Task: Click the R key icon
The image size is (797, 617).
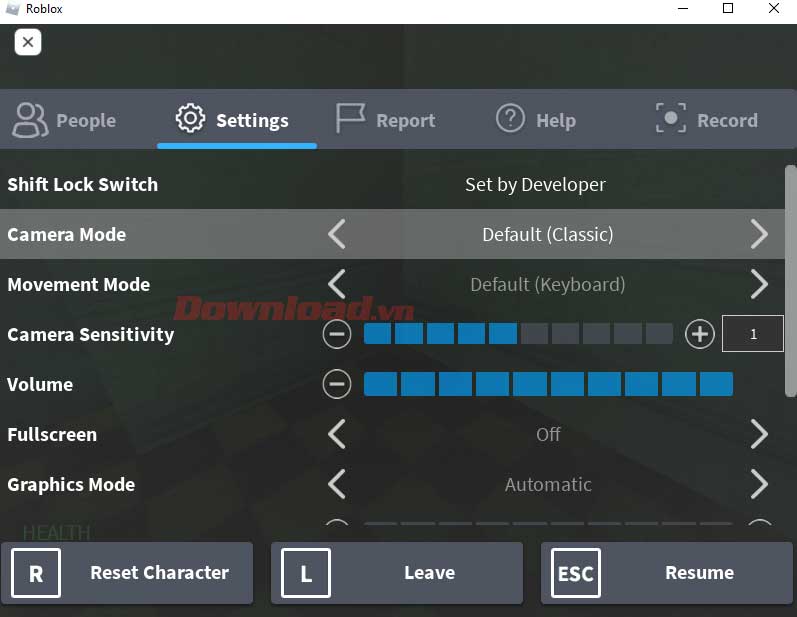Action: [x=36, y=573]
